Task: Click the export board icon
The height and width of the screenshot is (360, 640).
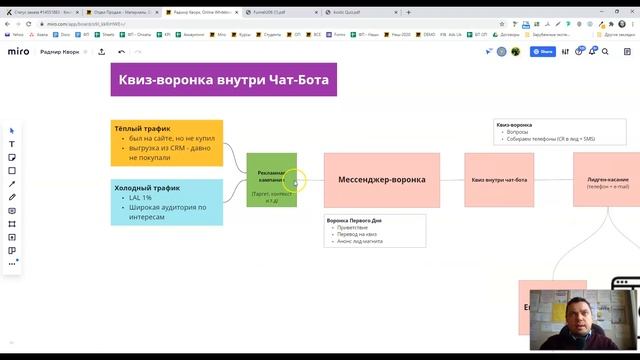Action: 102,52
